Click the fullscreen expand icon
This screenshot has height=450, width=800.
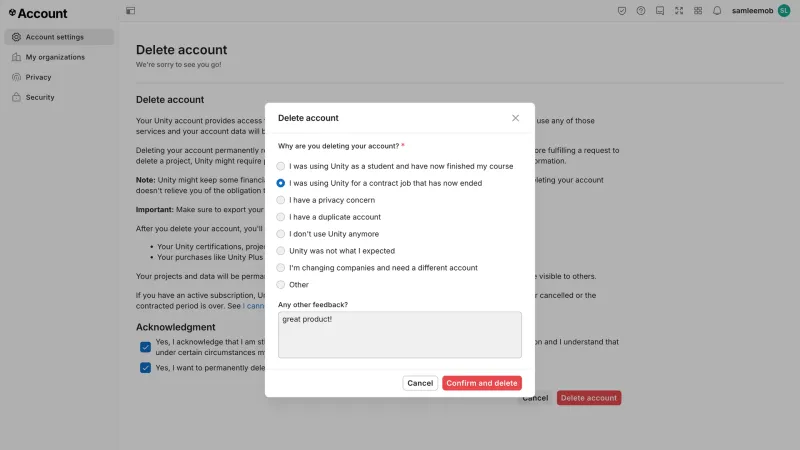(679, 11)
